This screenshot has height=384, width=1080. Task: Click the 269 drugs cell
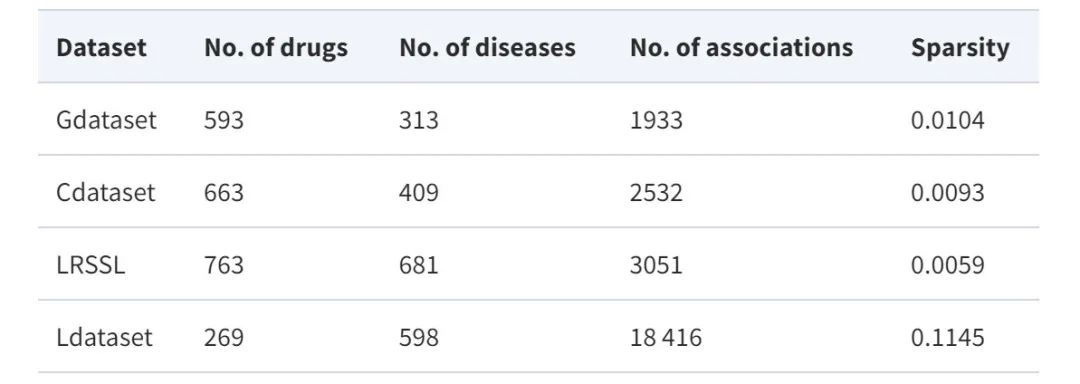224,337
